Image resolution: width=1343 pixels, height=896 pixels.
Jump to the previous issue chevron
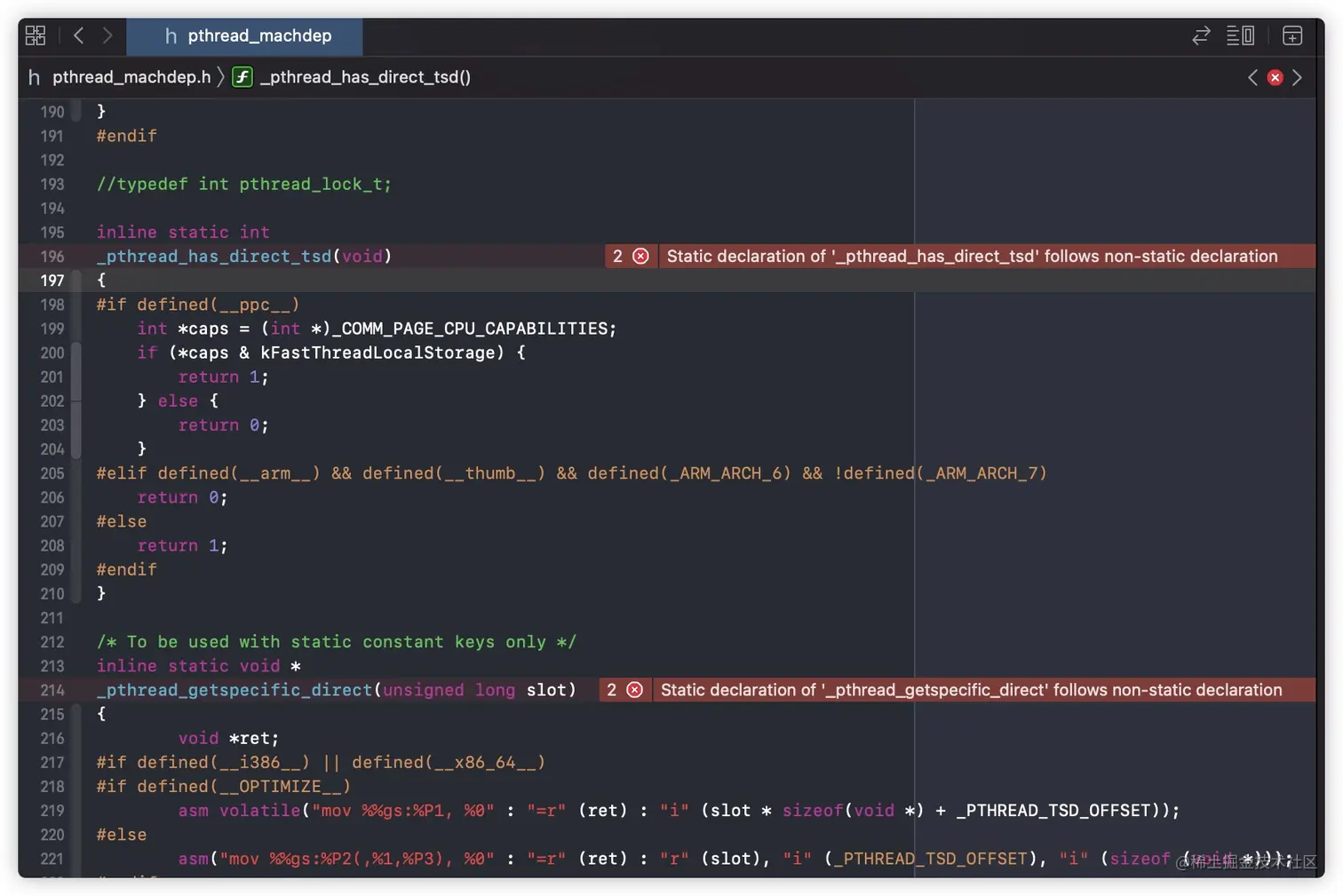click(x=1252, y=77)
